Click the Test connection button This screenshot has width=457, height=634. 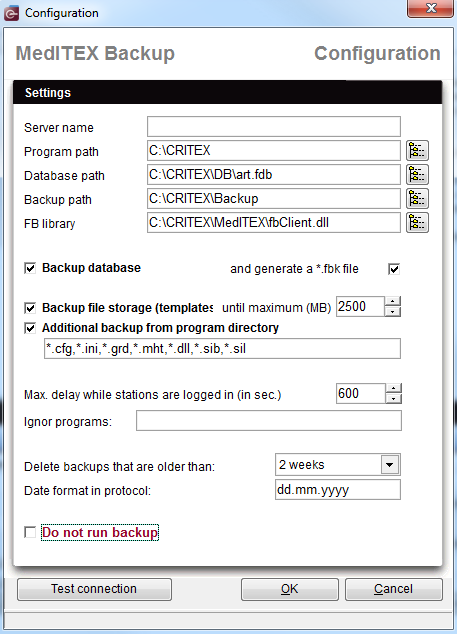(94, 589)
